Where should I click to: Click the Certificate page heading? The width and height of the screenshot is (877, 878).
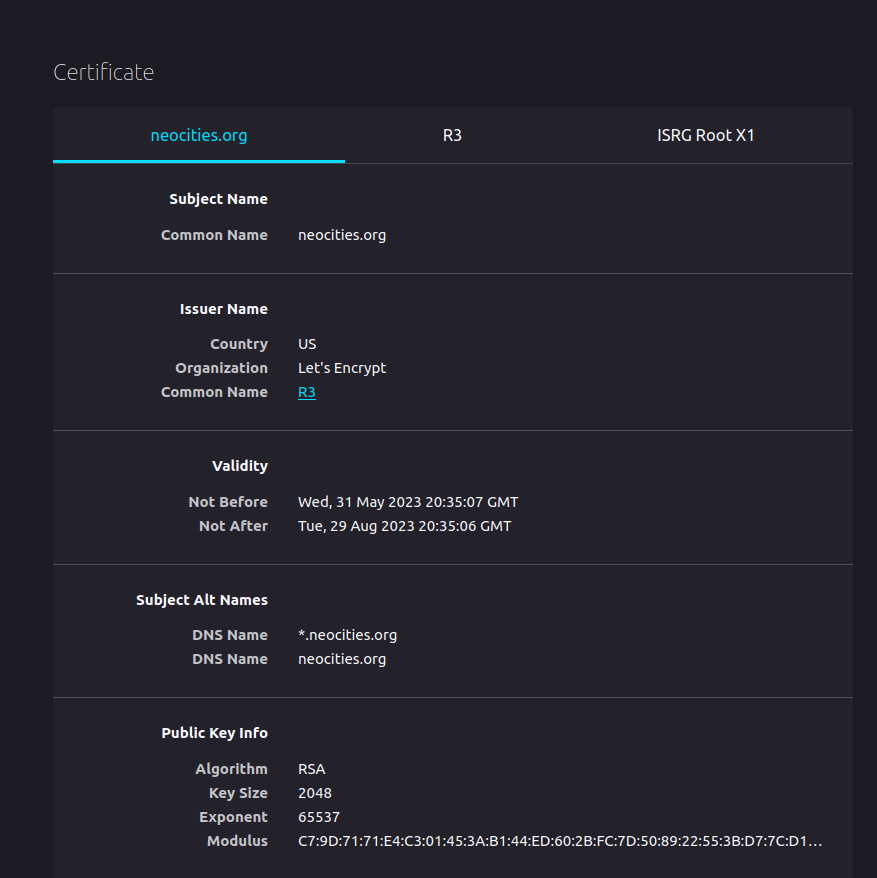103,72
